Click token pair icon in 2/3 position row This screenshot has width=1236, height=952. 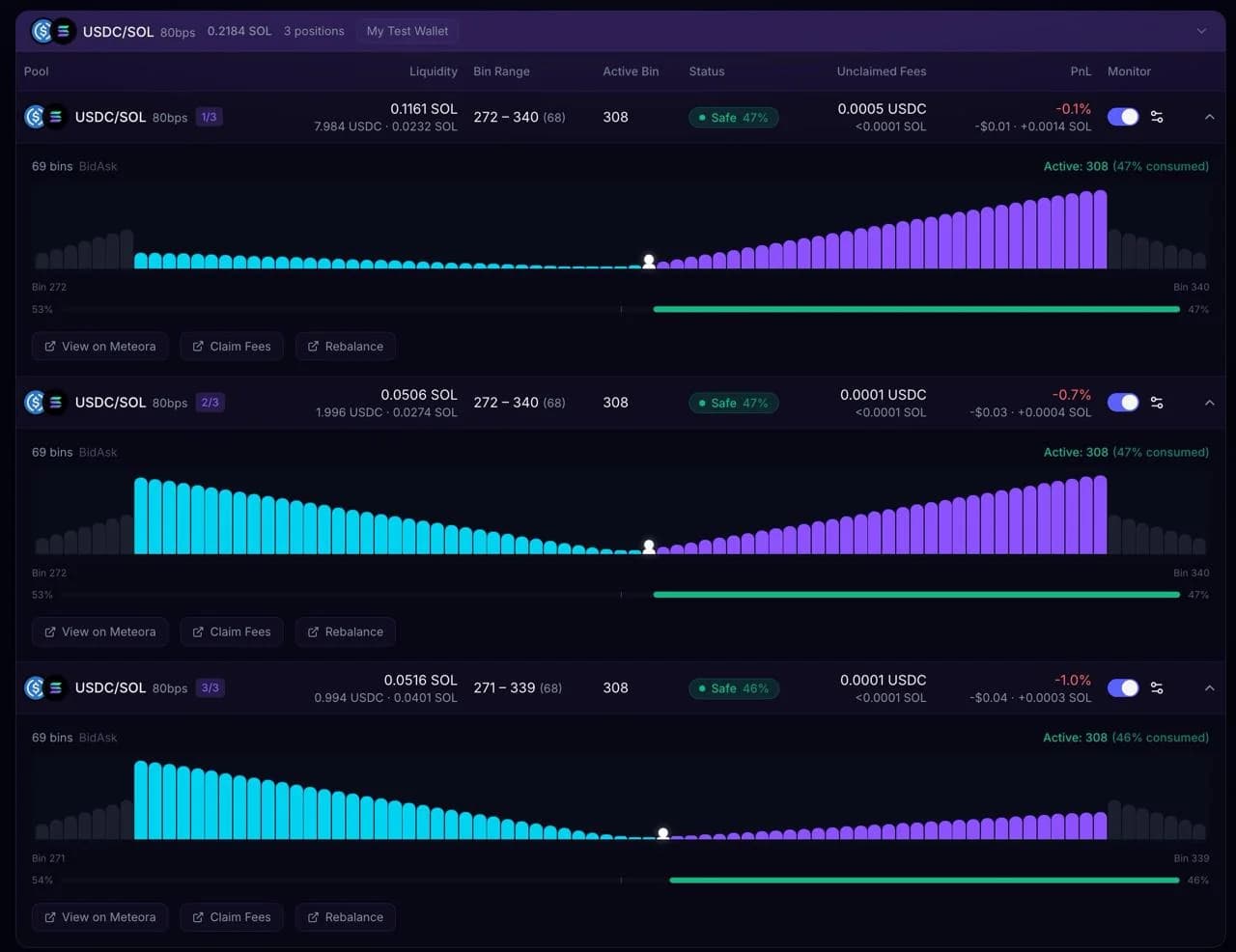45,403
